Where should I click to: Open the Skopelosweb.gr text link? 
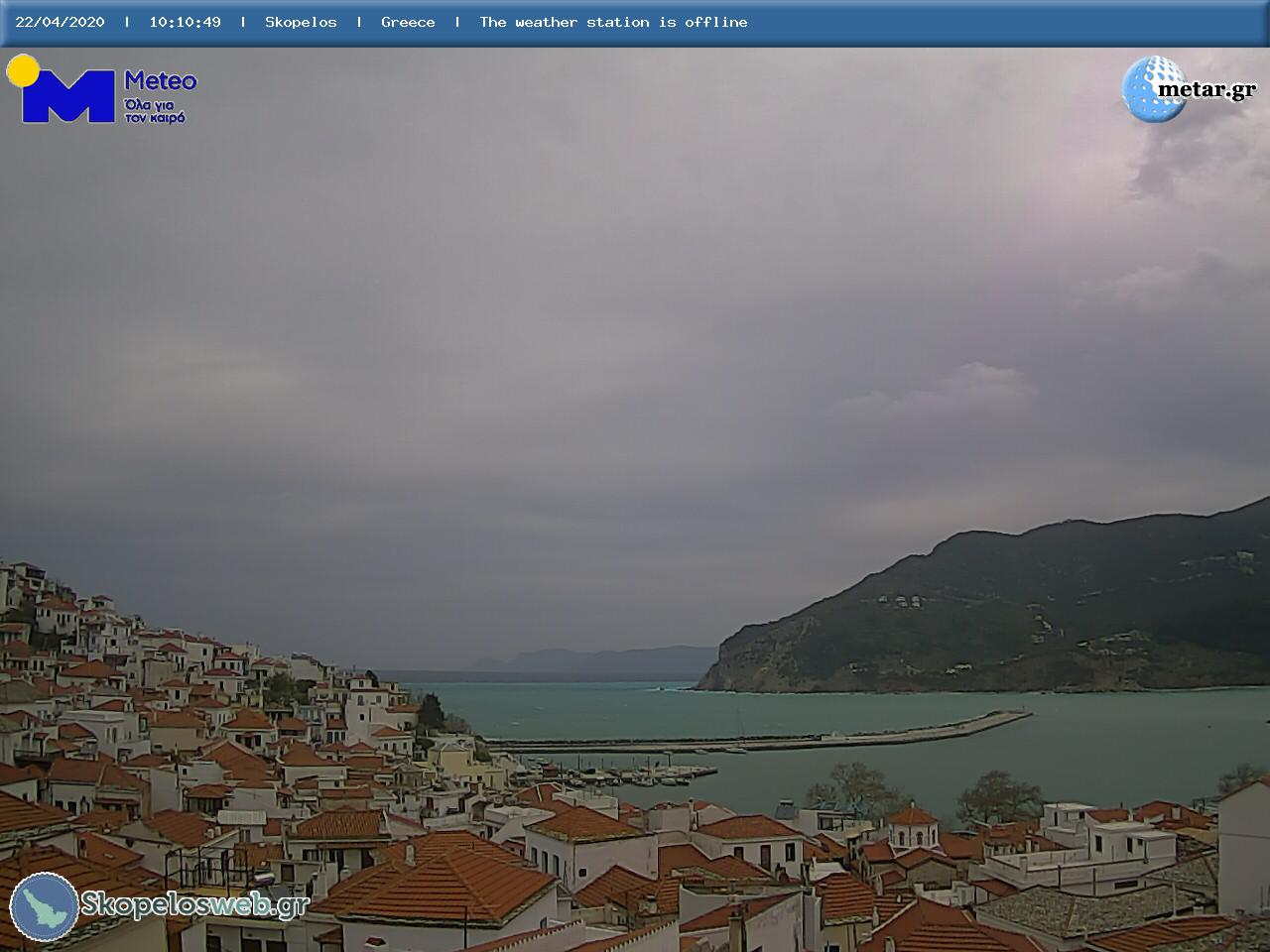(195, 905)
